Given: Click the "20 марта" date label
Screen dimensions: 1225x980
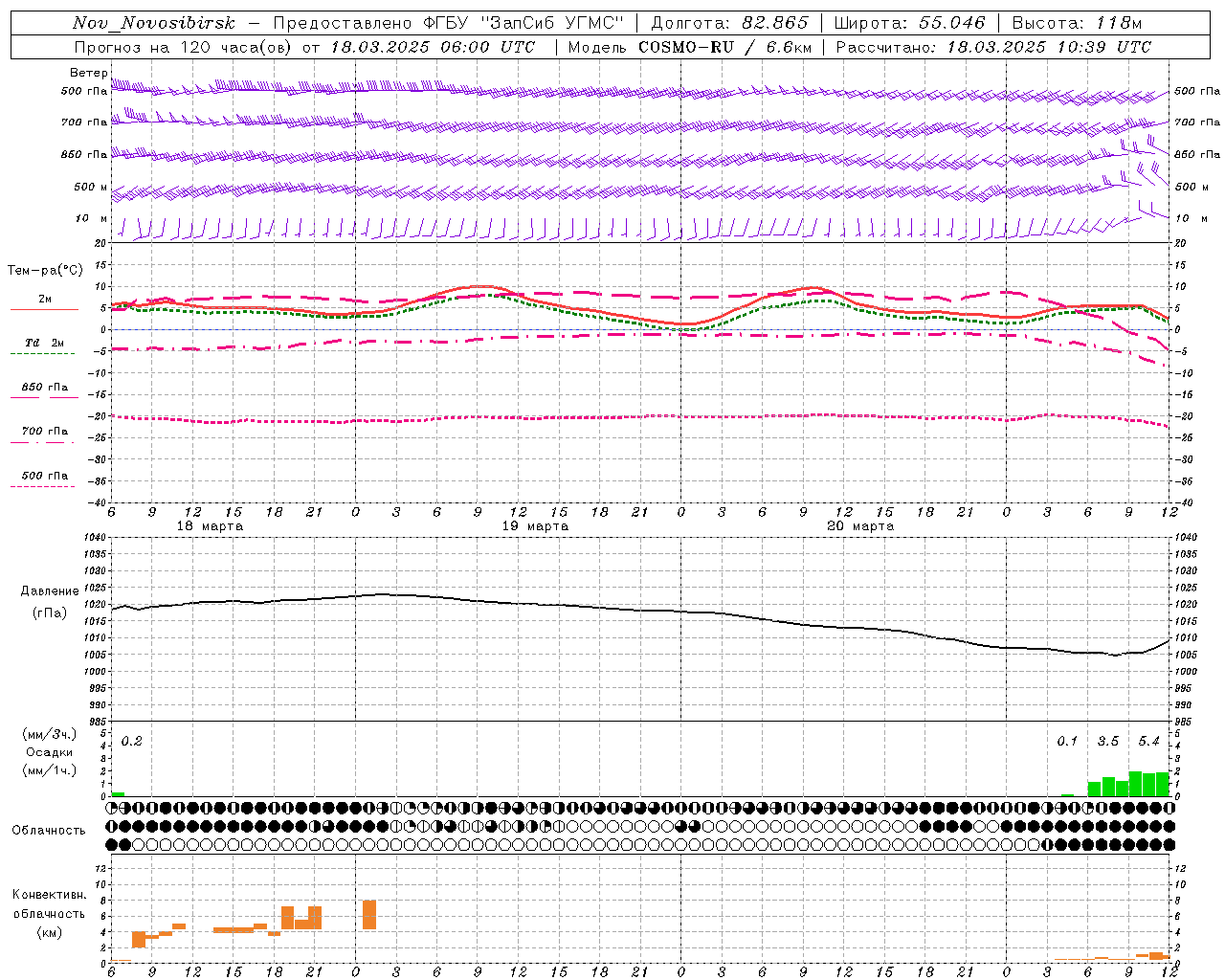Looking at the screenshot, I should click(860, 526).
